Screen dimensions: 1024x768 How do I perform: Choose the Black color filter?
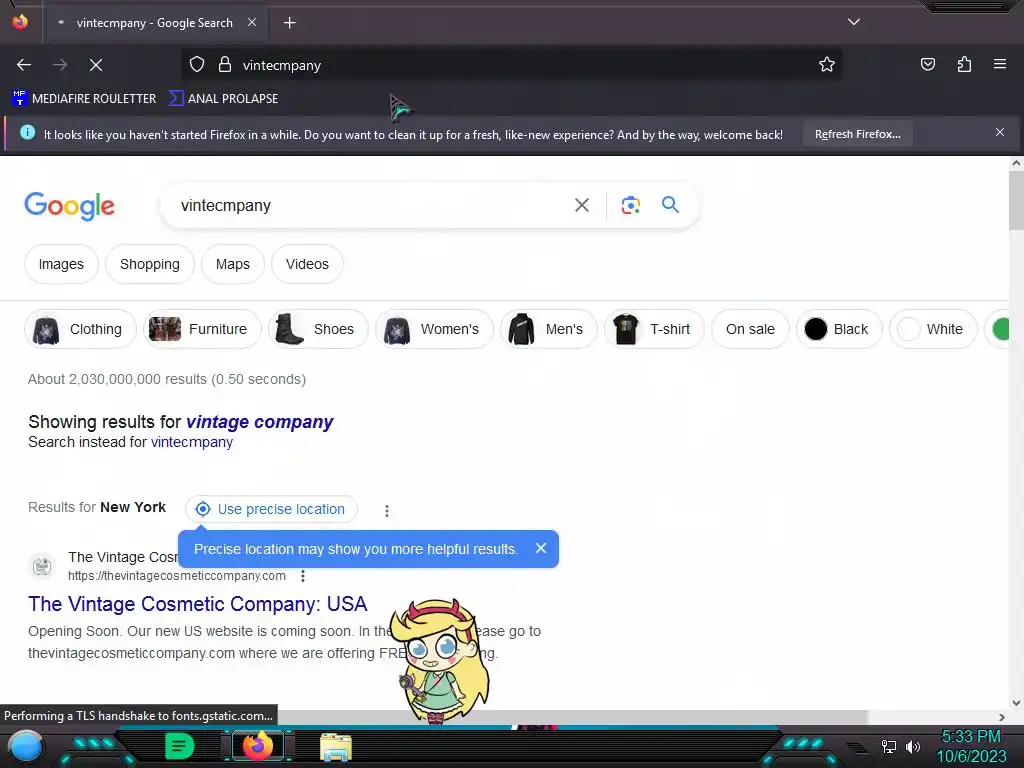tap(839, 329)
